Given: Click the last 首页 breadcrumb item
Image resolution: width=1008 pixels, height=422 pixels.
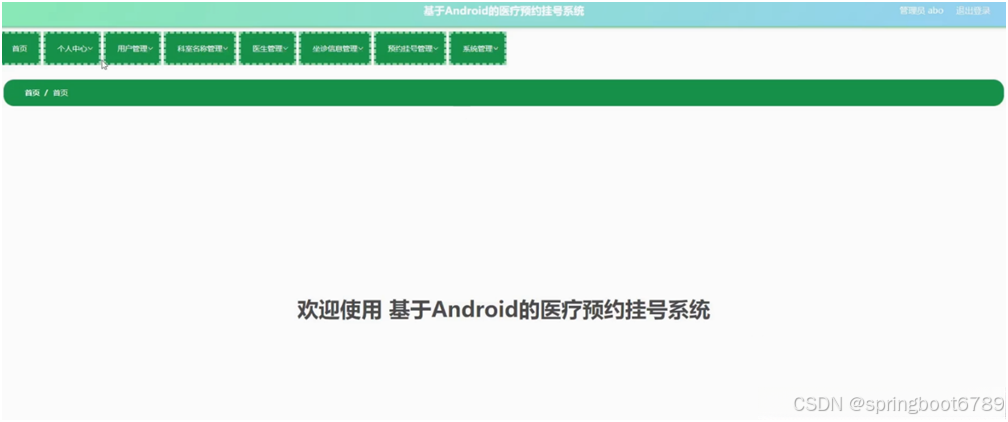Looking at the screenshot, I should point(60,93).
